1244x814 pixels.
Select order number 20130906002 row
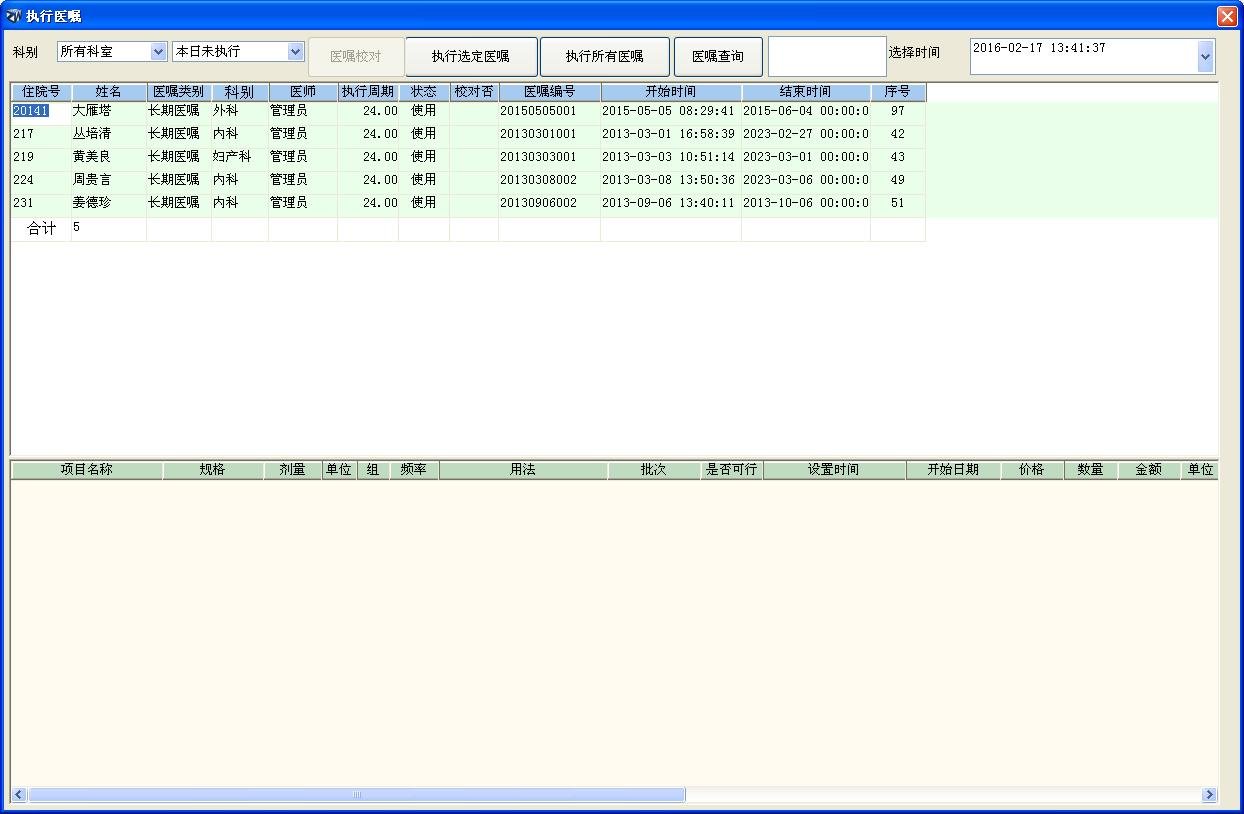coord(538,203)
